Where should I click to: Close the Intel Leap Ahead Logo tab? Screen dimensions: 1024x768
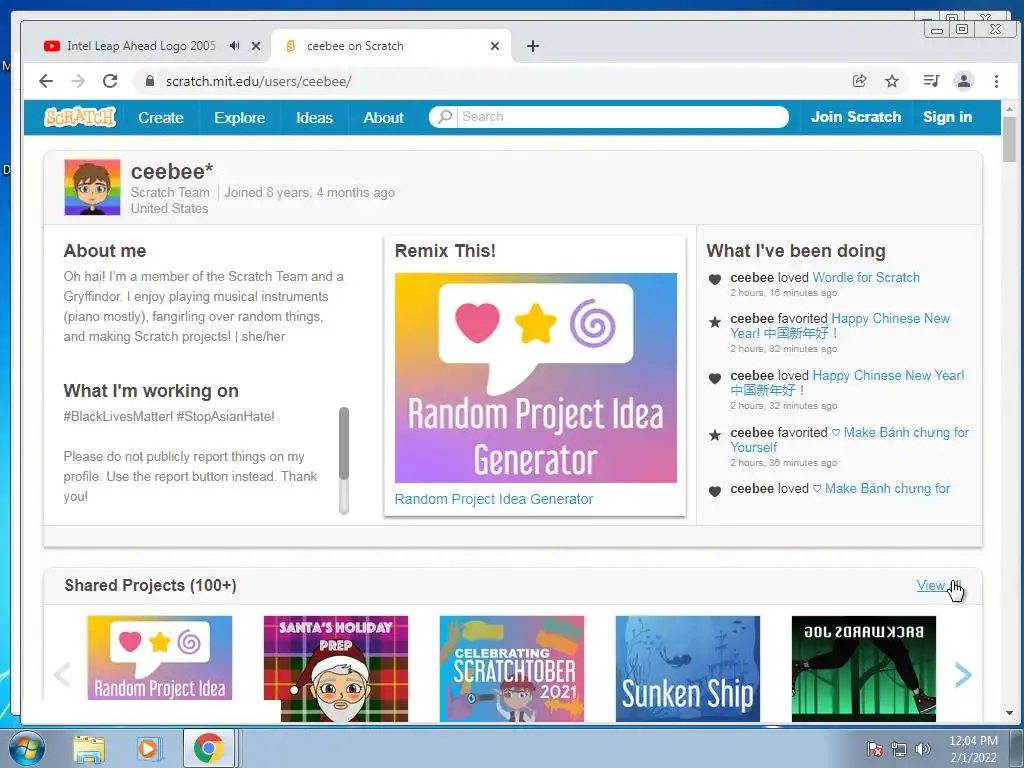(256, 46)
